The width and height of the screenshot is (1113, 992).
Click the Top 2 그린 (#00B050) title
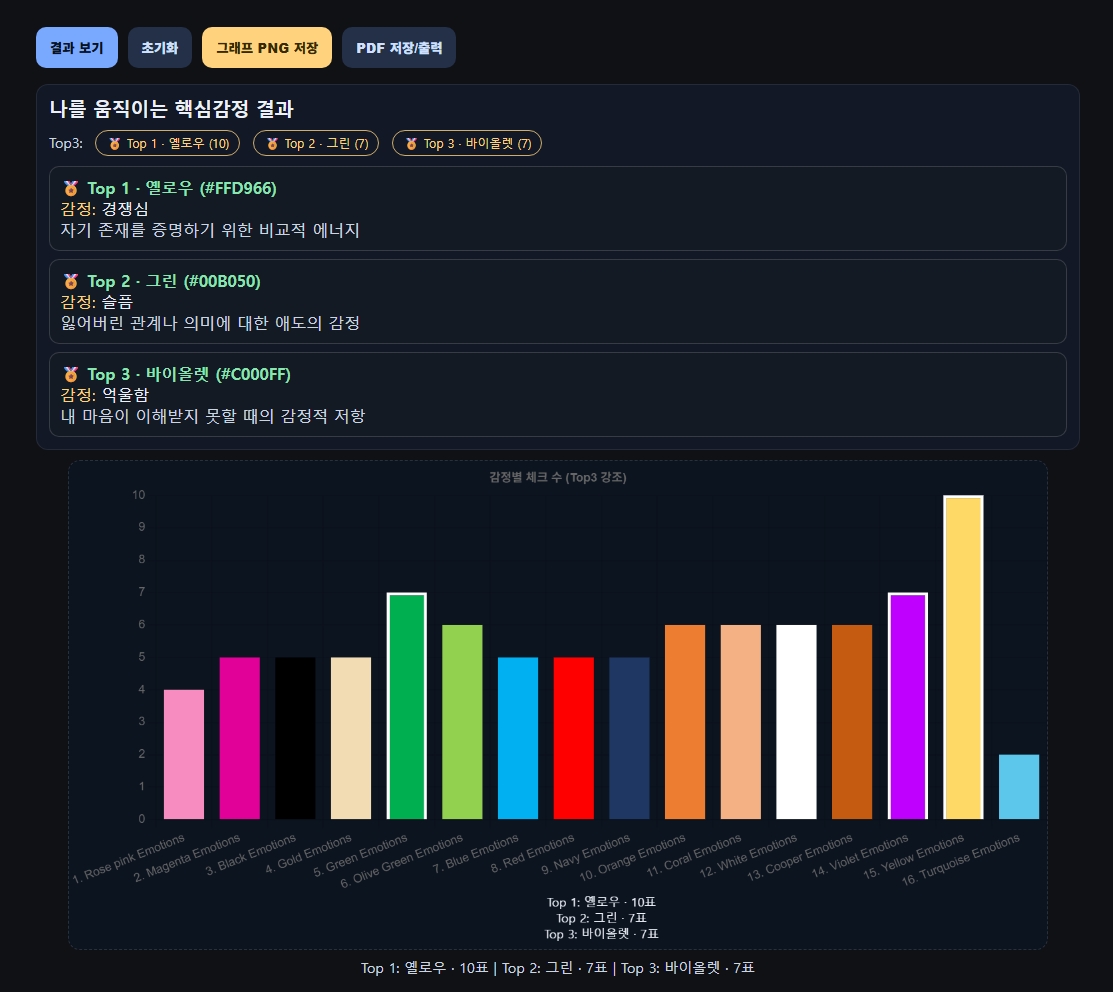point(174,281)
